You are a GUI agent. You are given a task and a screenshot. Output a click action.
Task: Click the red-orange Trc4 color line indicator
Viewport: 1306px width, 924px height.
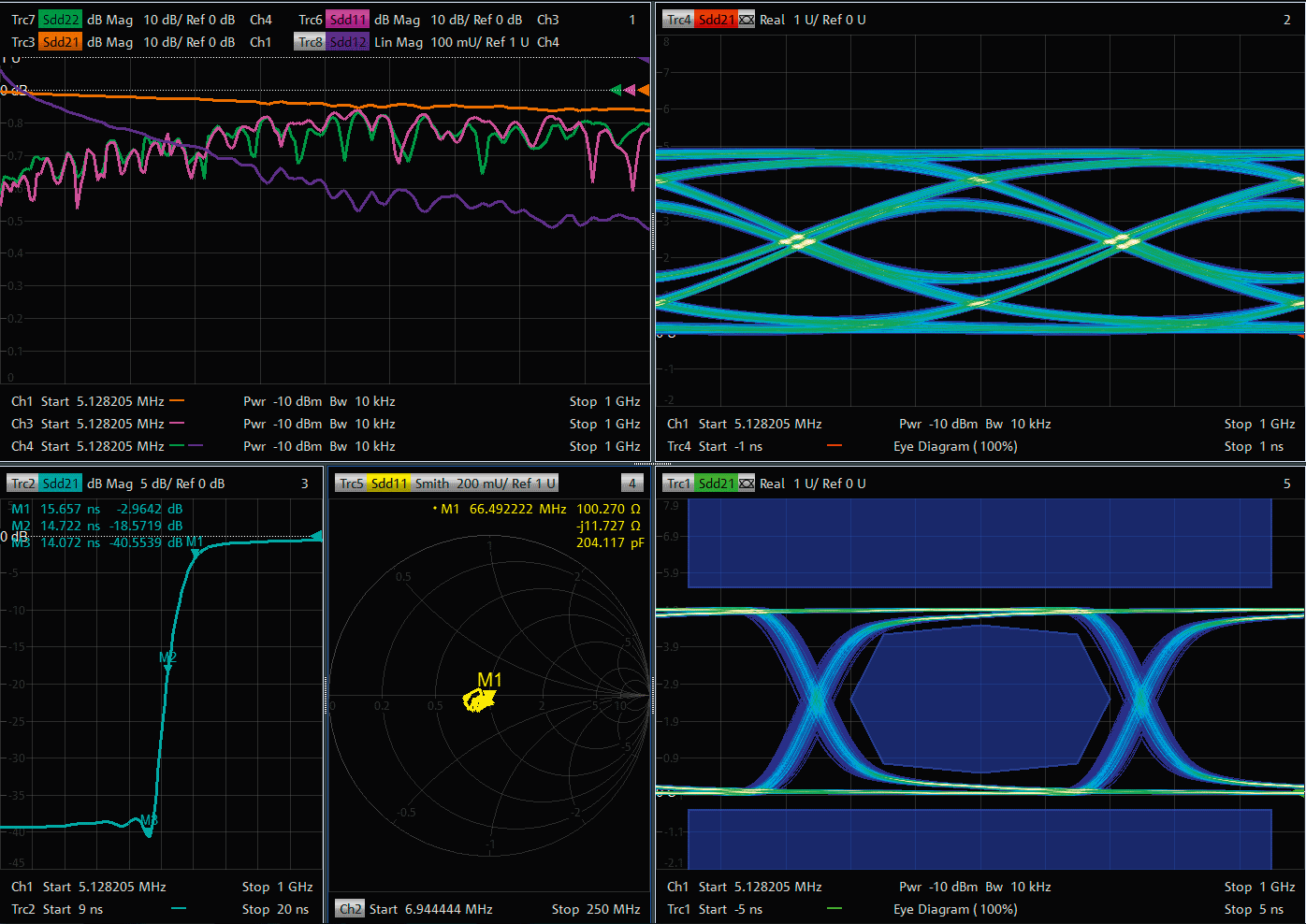834,446
